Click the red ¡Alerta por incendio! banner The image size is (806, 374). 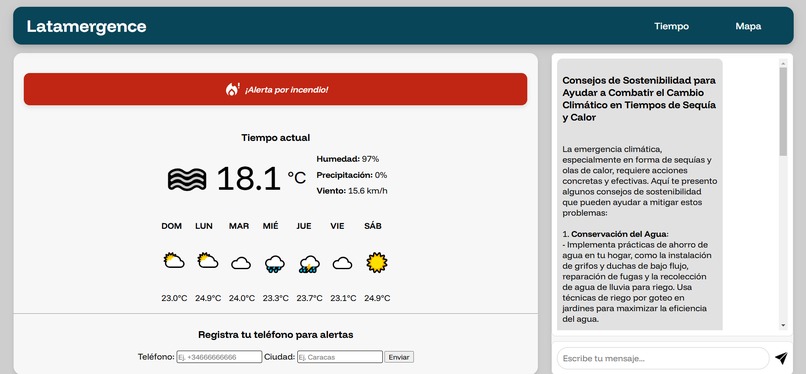tap(275, 89)
